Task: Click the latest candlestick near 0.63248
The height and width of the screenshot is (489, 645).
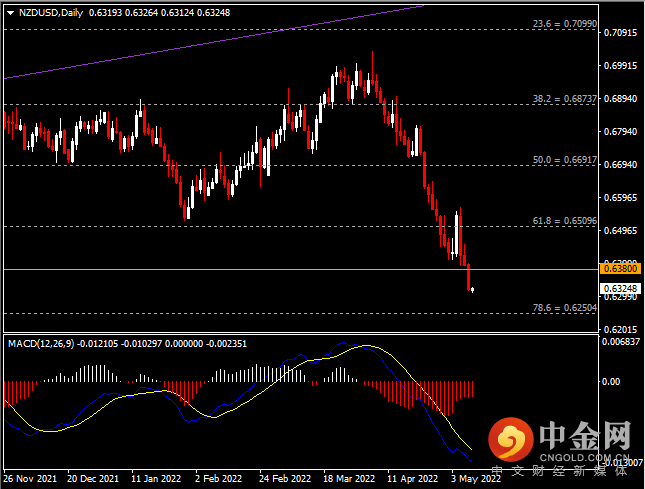Action: click(473, 290)
